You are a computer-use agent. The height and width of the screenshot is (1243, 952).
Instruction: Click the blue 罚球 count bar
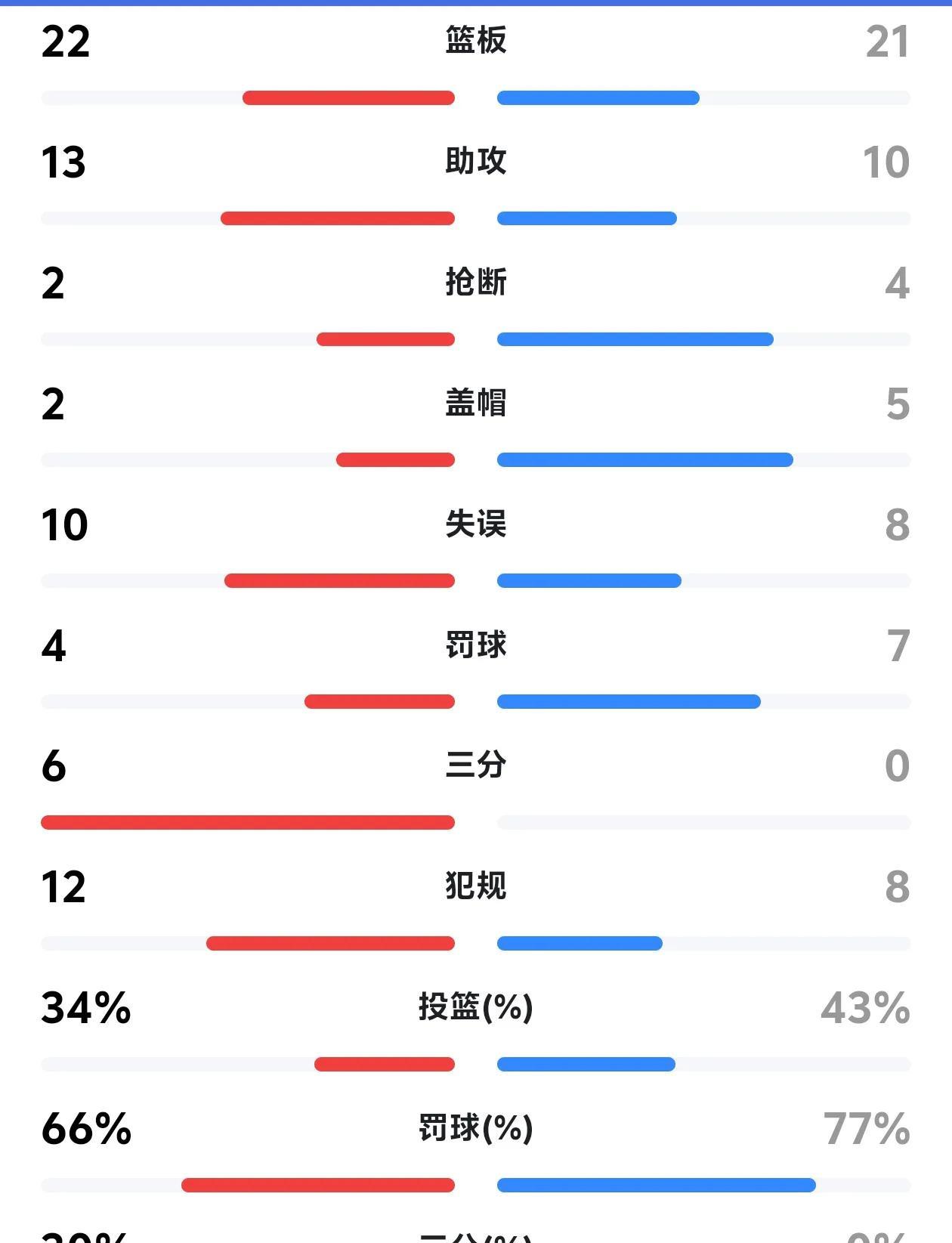[629, 701]
